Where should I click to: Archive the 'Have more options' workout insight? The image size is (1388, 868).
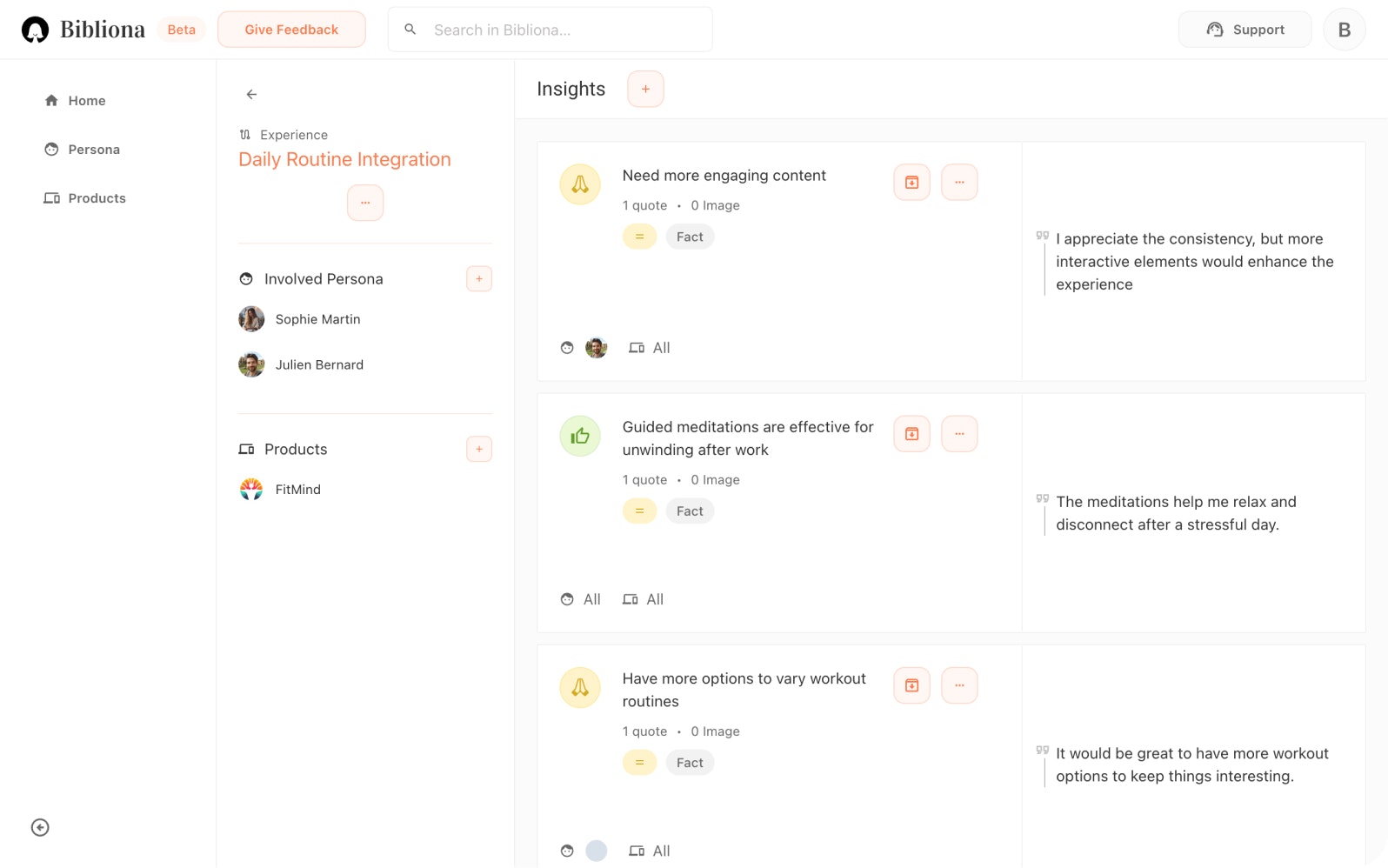click(911, 685)
